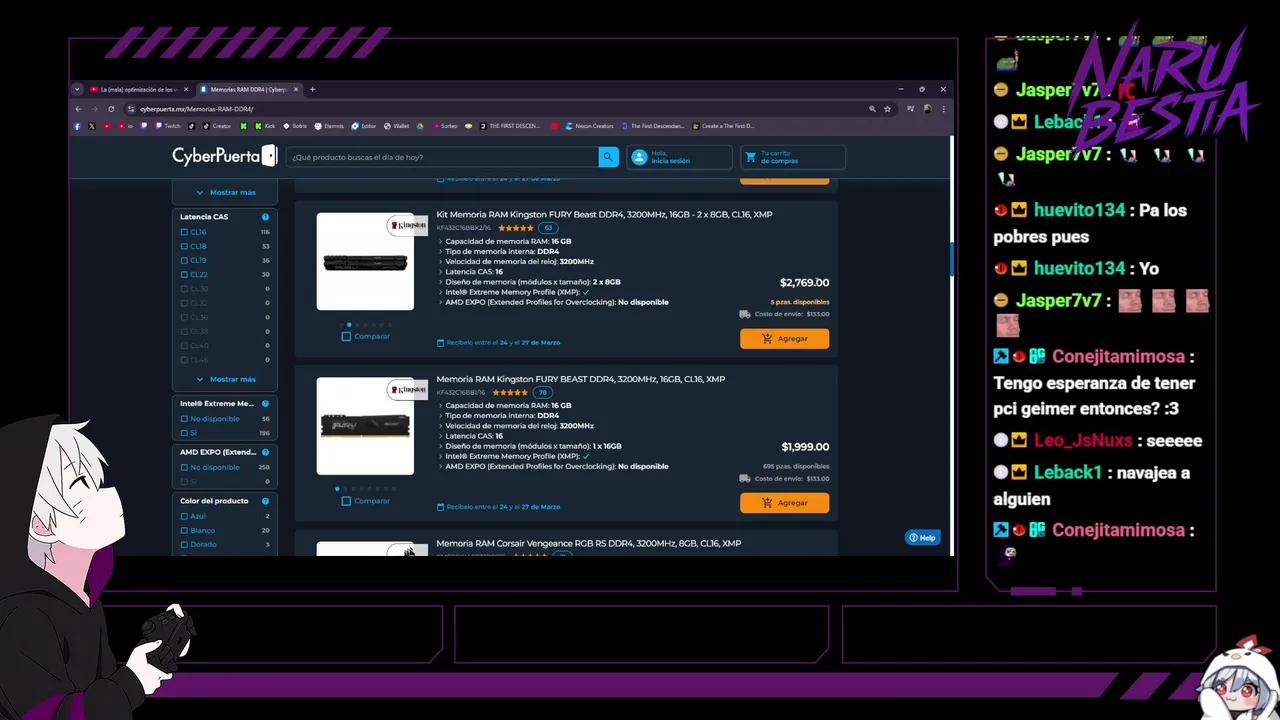The width and height of the screenshot is (1280, 720).
Task: Open the Creator TikTok bookmark
Action: coord(217,126)
